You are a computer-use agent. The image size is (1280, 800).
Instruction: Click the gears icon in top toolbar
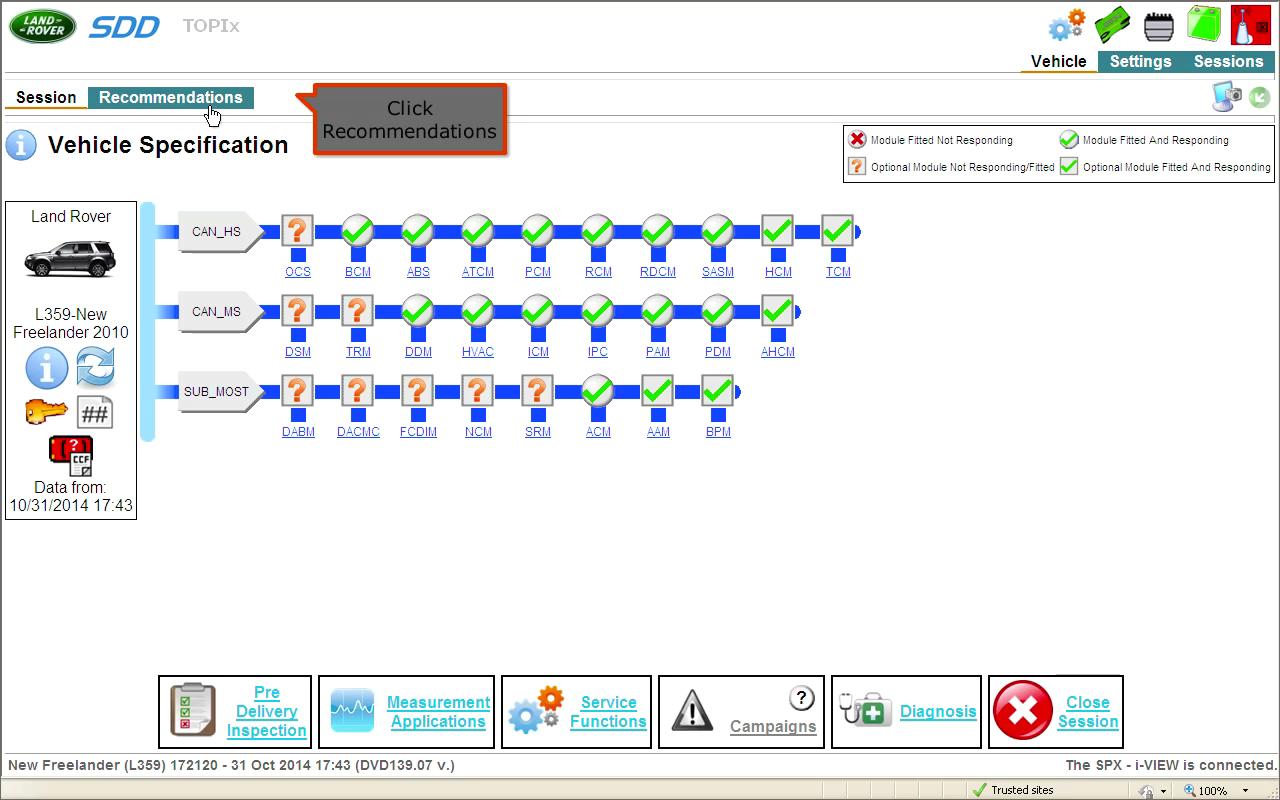click(1066, 25)
